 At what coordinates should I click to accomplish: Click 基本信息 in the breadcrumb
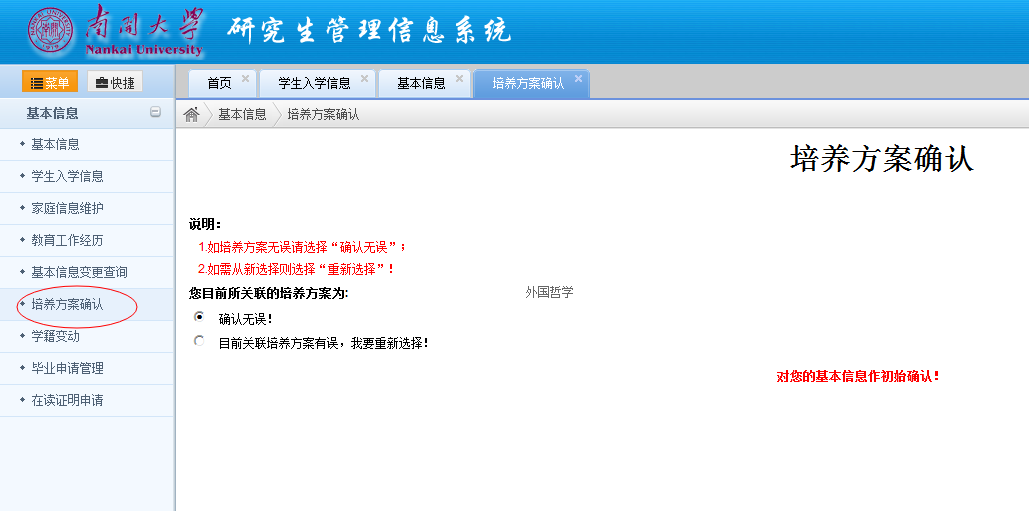click(242, 115)
